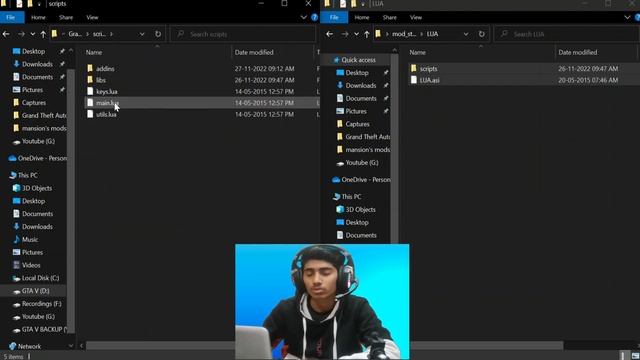Click scripts window horizontal scrollbar
640x360 pixels.
click(160, 346)
